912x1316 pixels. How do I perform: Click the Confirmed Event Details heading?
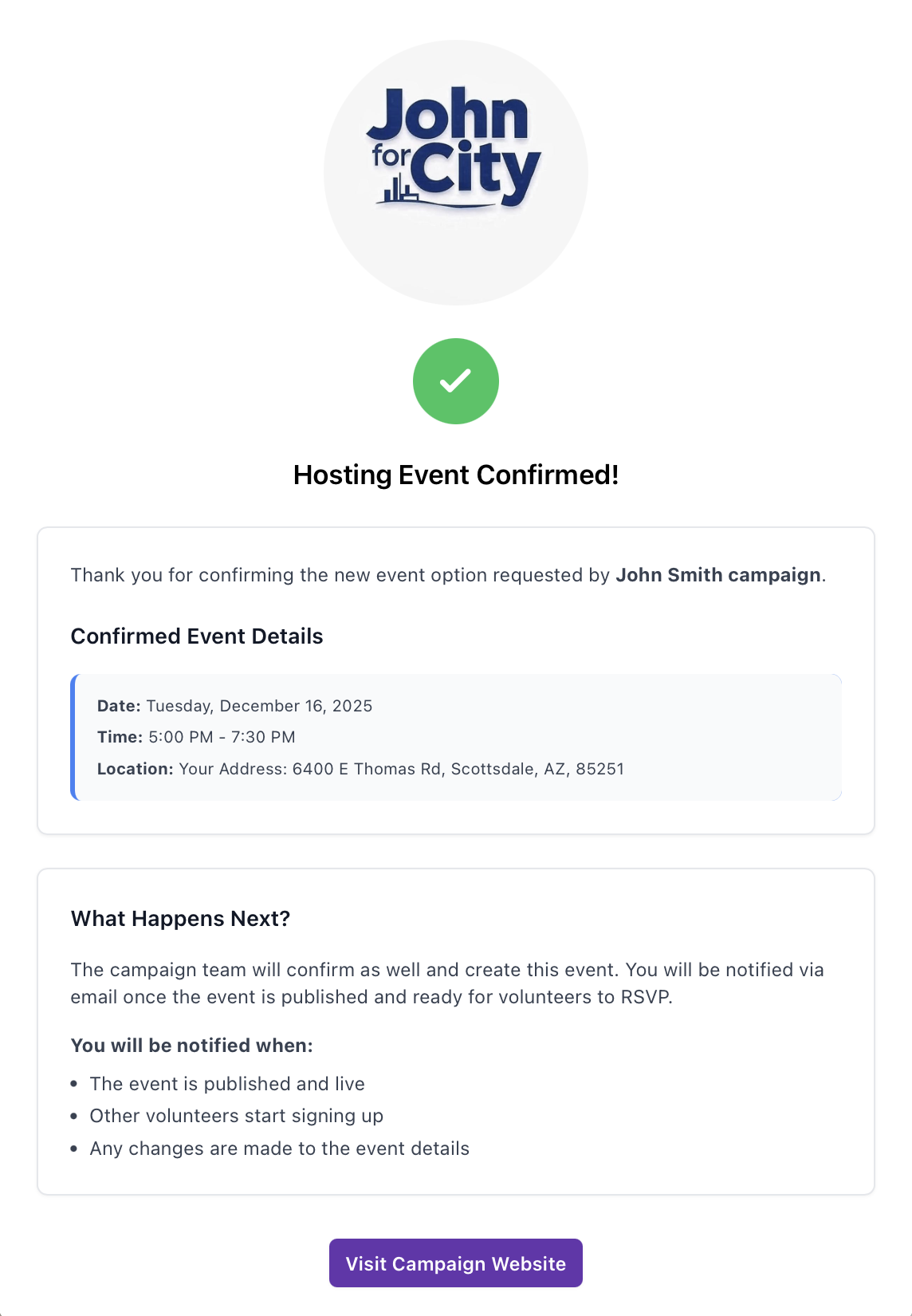pyautogui.click(x=197, y=636)
